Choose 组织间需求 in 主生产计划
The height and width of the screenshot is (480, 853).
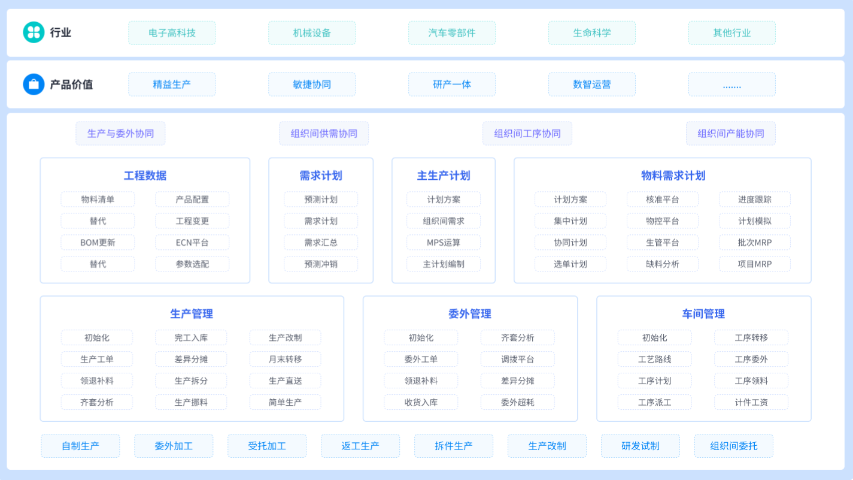coord(443,221)
